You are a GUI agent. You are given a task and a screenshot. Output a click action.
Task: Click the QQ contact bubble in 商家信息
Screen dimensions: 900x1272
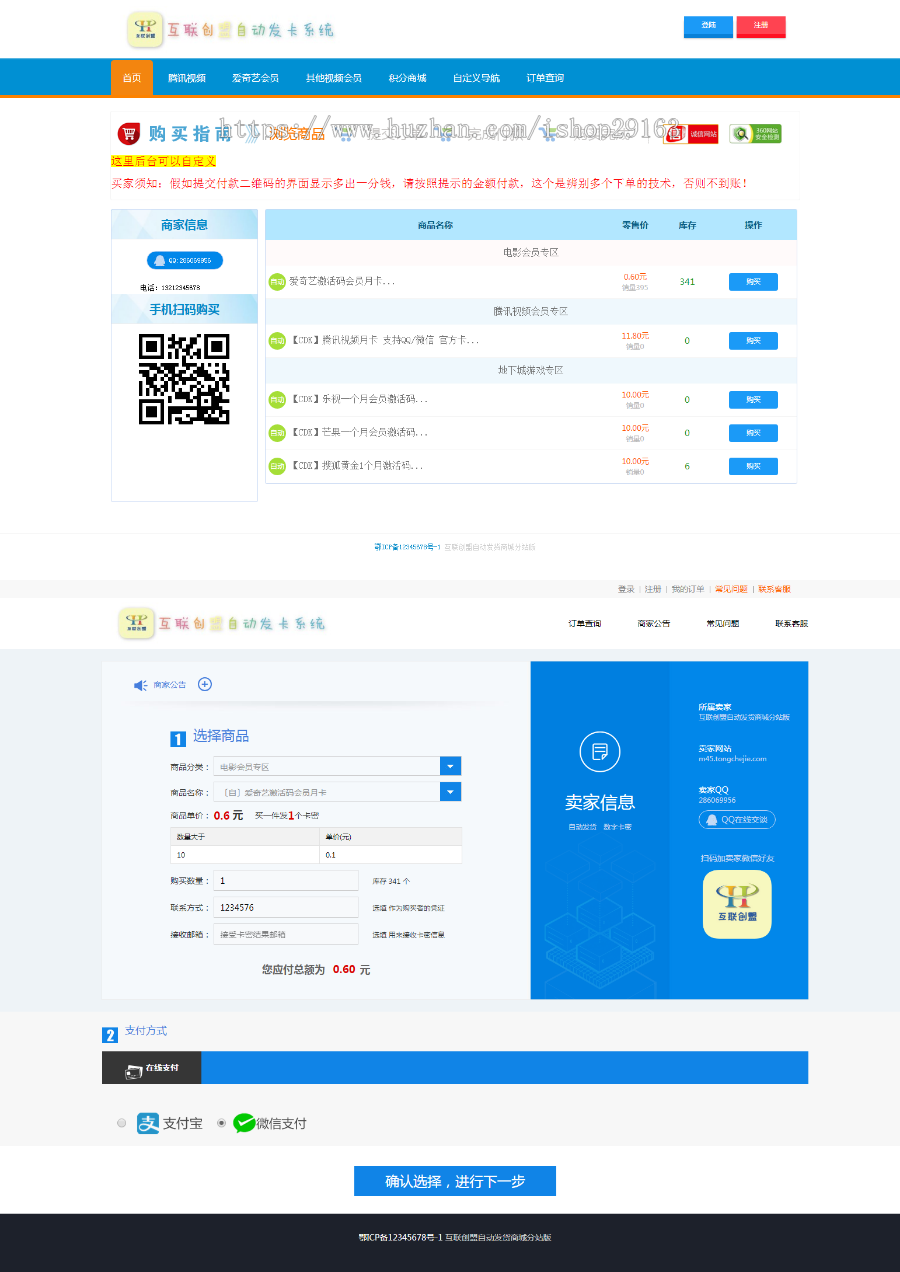pos(185,260)
